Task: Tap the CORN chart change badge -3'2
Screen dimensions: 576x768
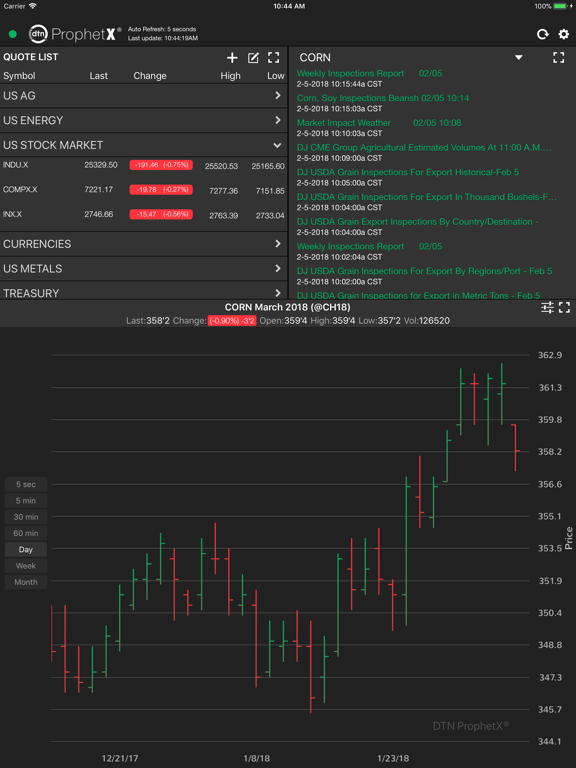Action: [x=232, y=321]
